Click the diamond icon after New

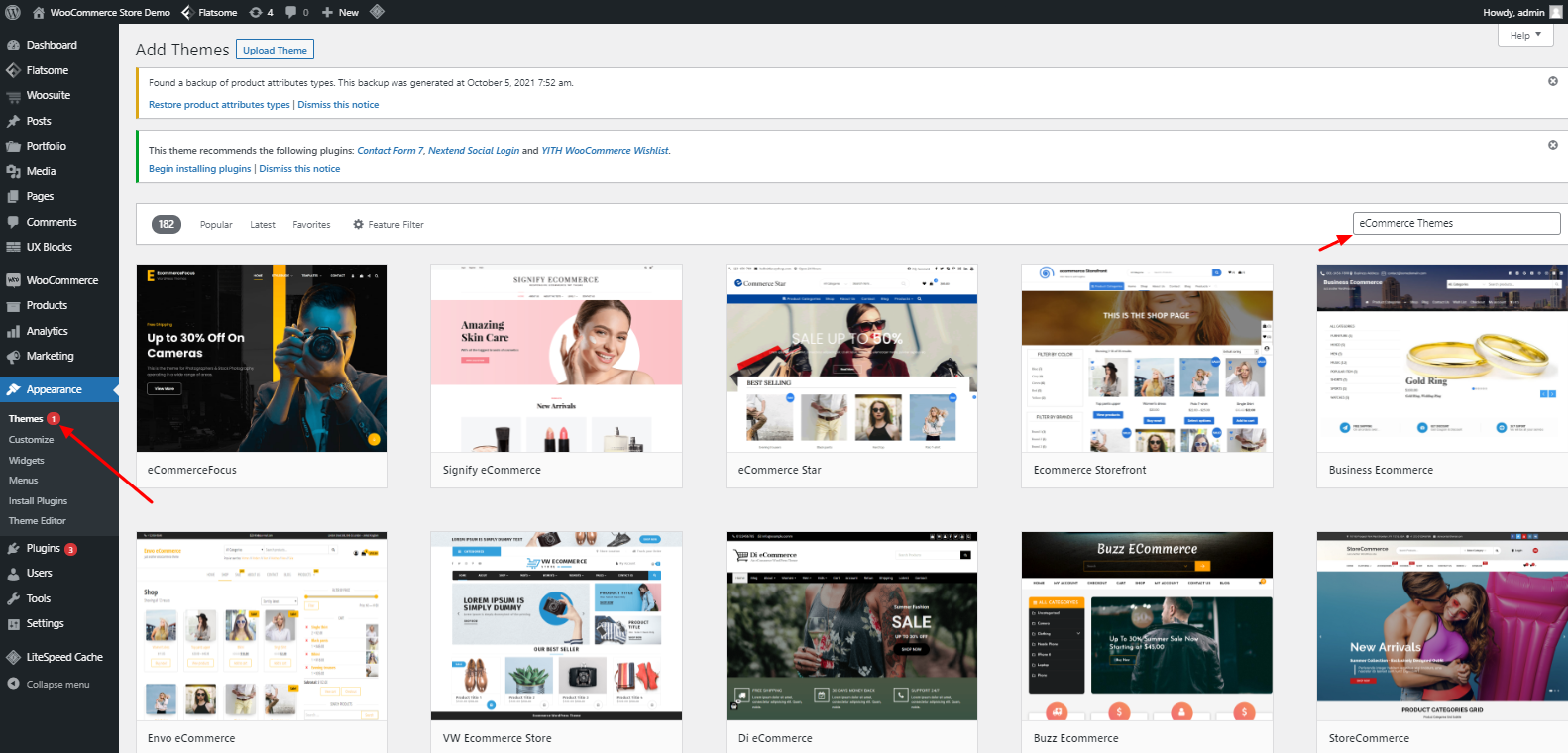tap(377, 12)
